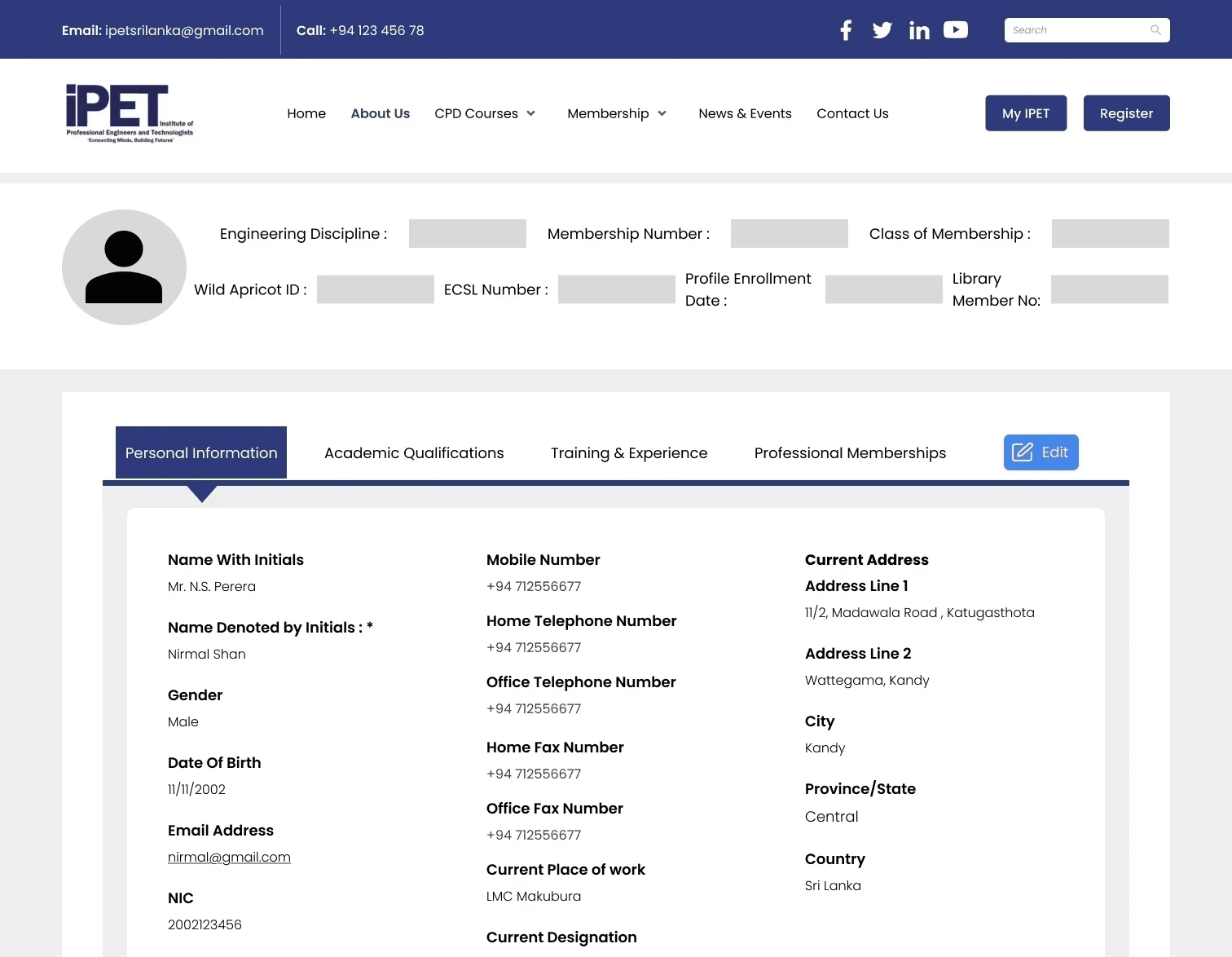Click the My IPET button
The image size is (1232, 957).
[1026, 113]
